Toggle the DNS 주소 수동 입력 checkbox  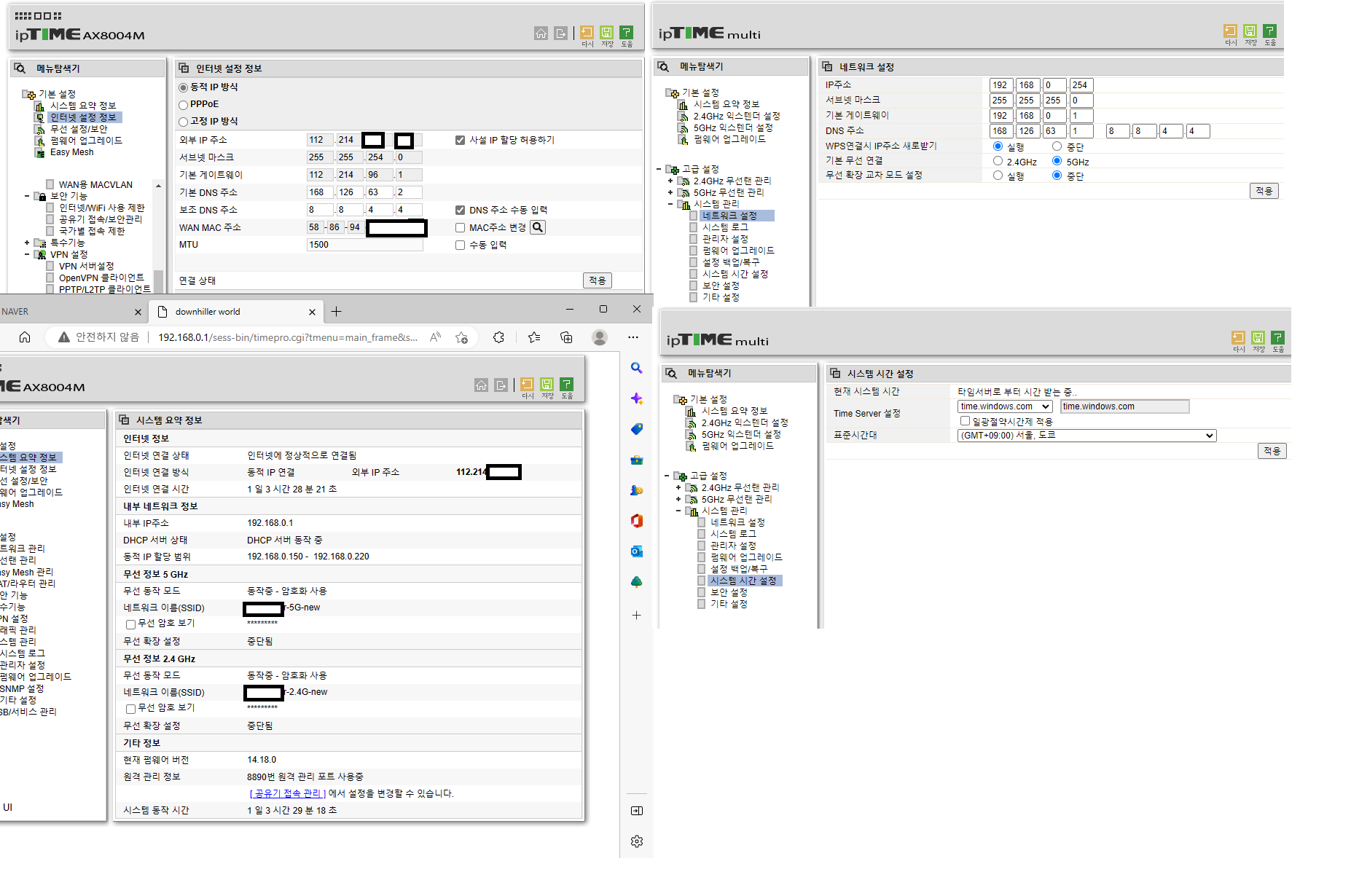point(460,211)
